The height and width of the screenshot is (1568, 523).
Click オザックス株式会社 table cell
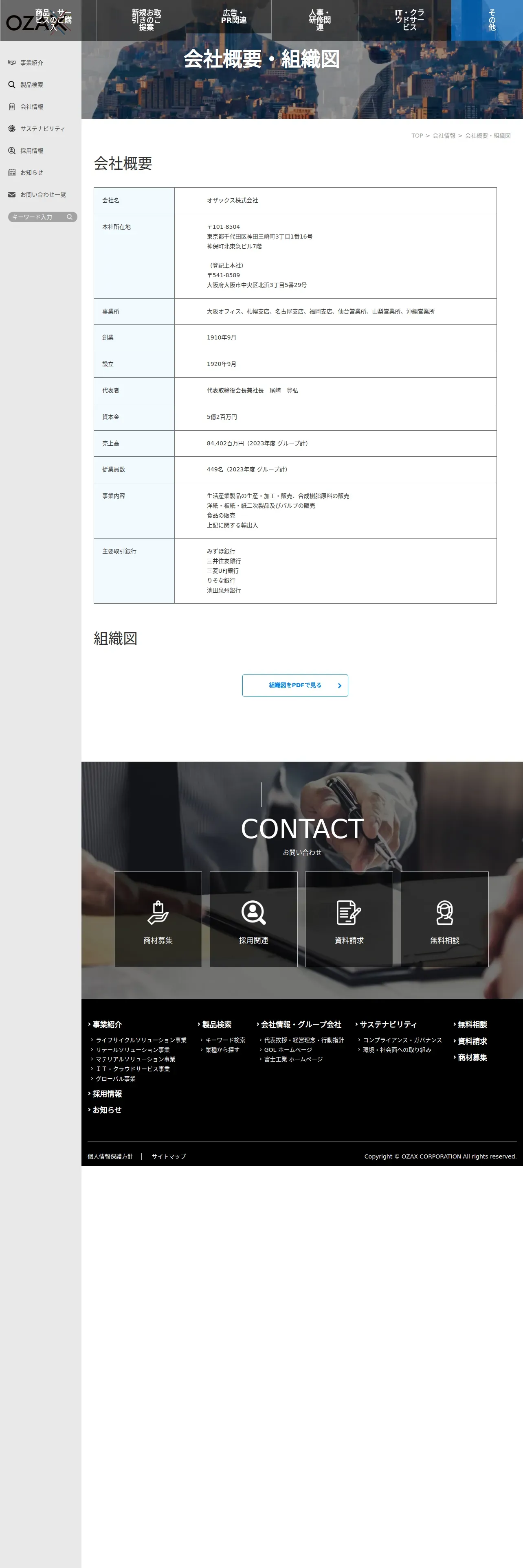(336, 200)
